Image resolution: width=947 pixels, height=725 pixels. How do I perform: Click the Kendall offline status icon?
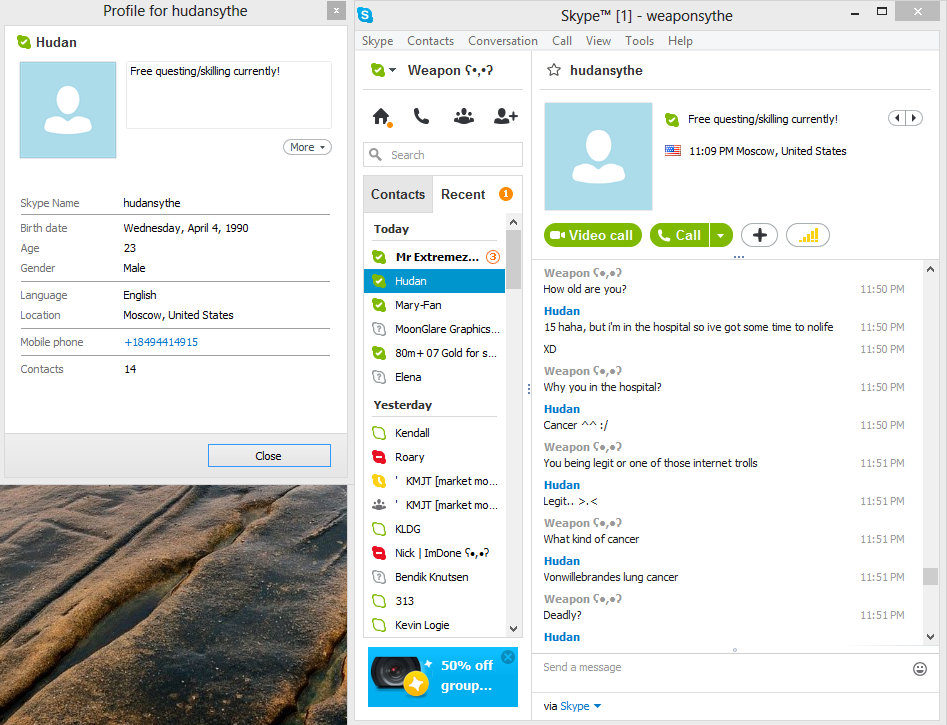point(379,433)
